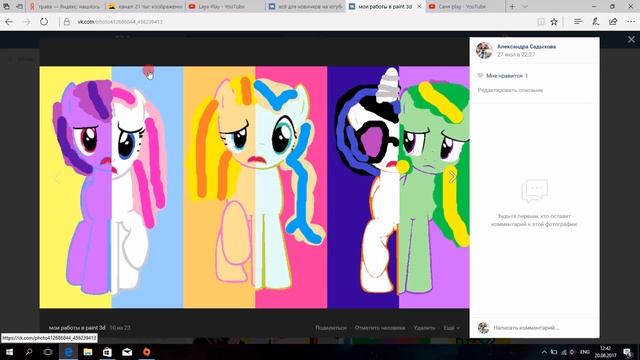Close the 'мои работы в paint 3d' tab

pos(419,7)
